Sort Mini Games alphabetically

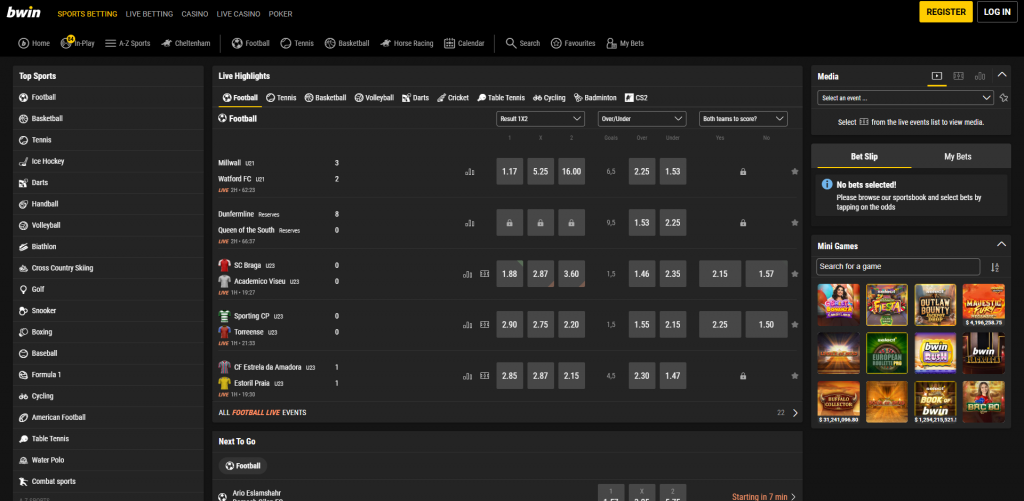click(x=995, y=267)
